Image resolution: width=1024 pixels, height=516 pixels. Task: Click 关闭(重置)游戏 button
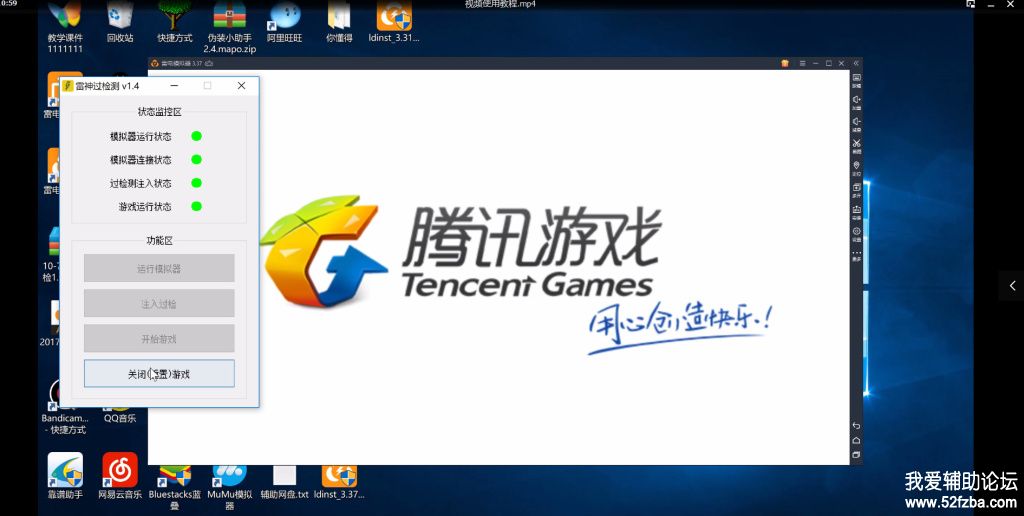pos(159,374)
